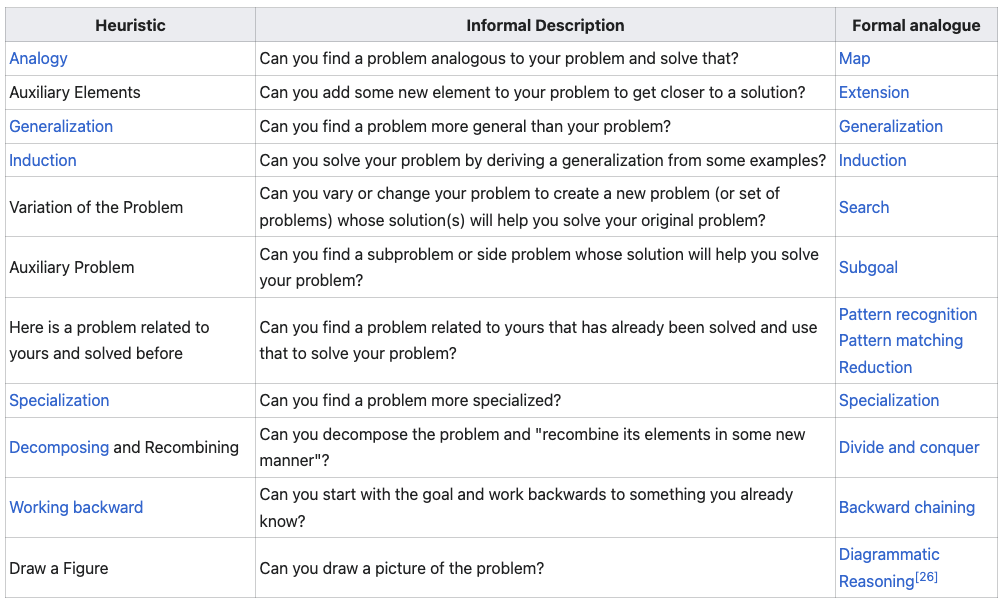Click the Extension formal analogue link
Screen dimensions: 1006x604
874,92
